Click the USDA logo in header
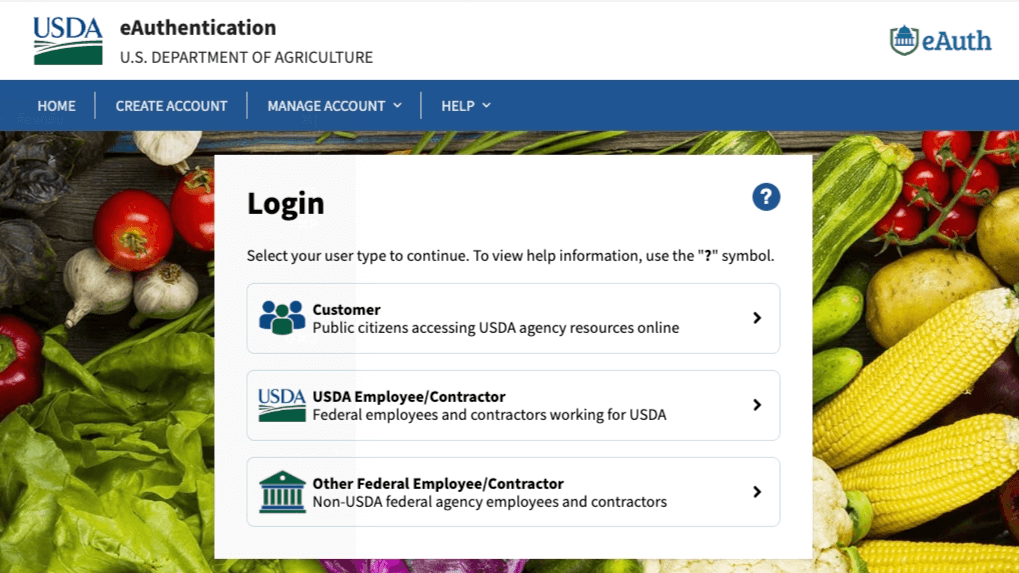Screen dimensions: 1019x573 pyautogui.click(x=68, y=41)
